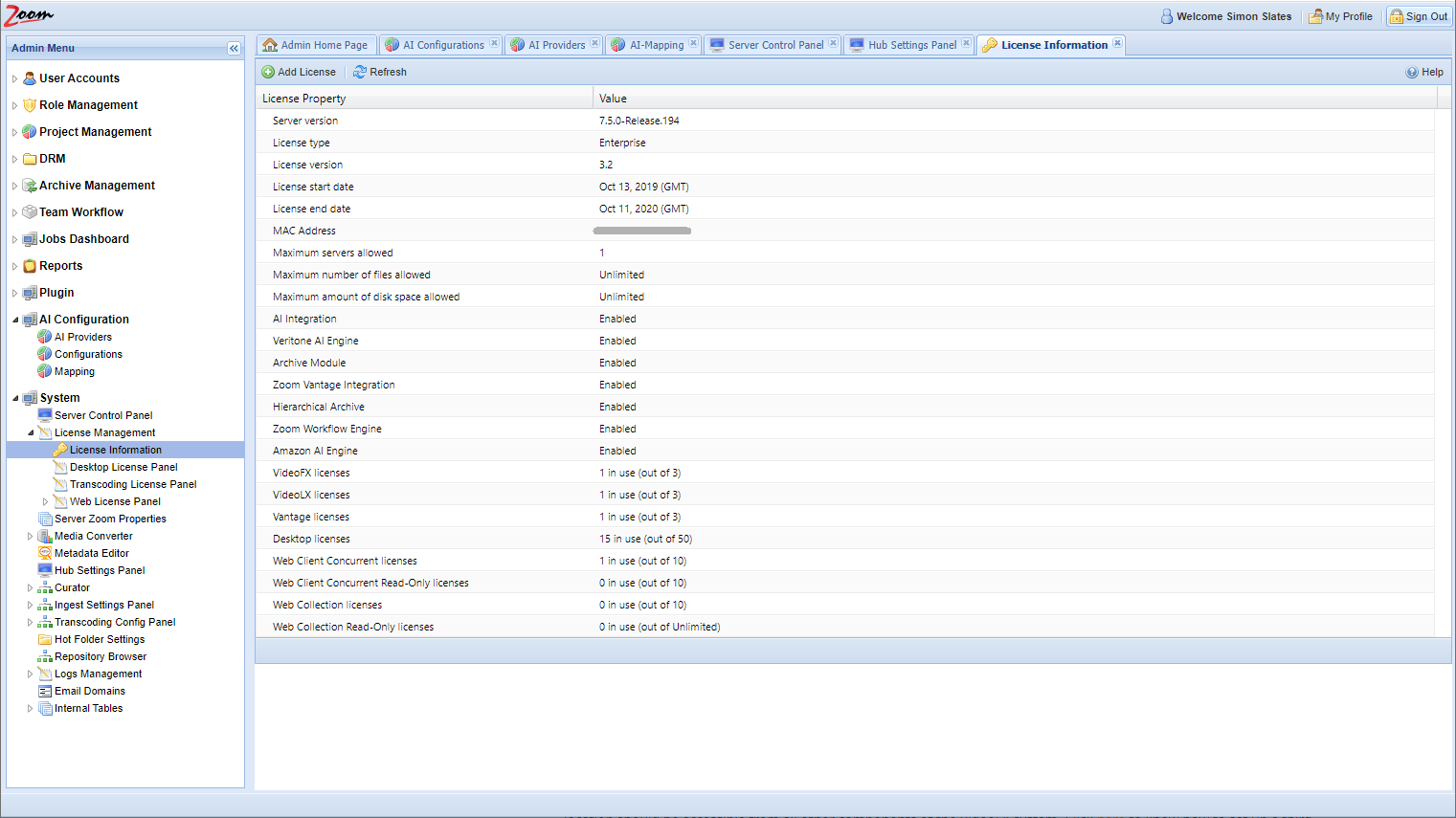Image resolution: width=1456 pixels, height=818 pixels.
Task: Click the Refresh arrows icon
Action: coord(360,72)
